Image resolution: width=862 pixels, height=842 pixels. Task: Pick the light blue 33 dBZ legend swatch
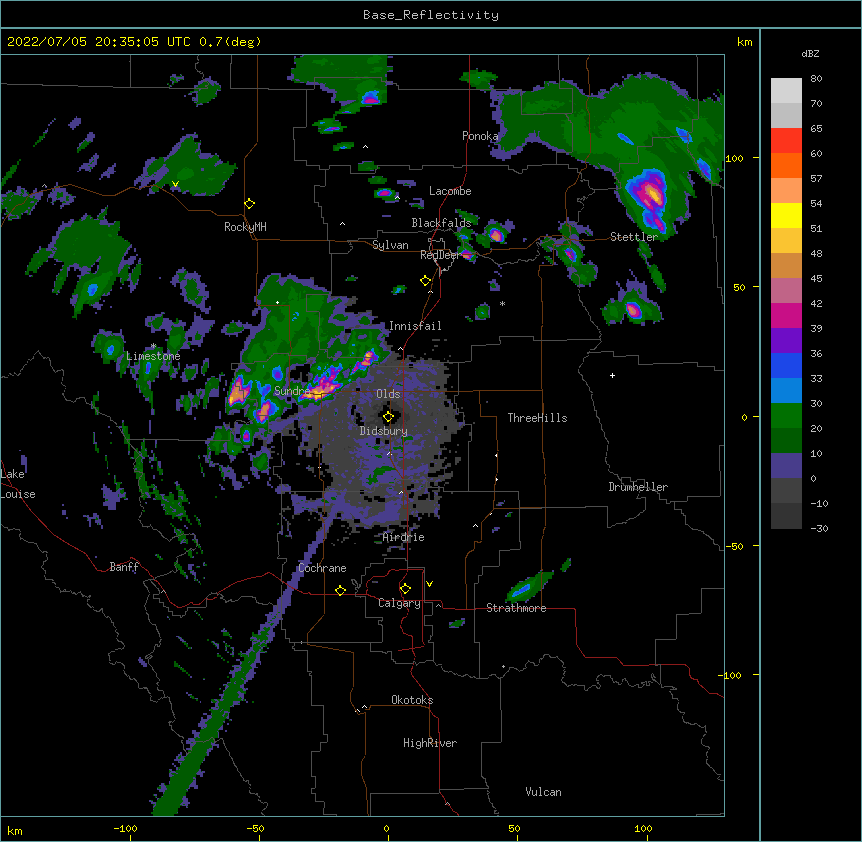click(786, 390)
